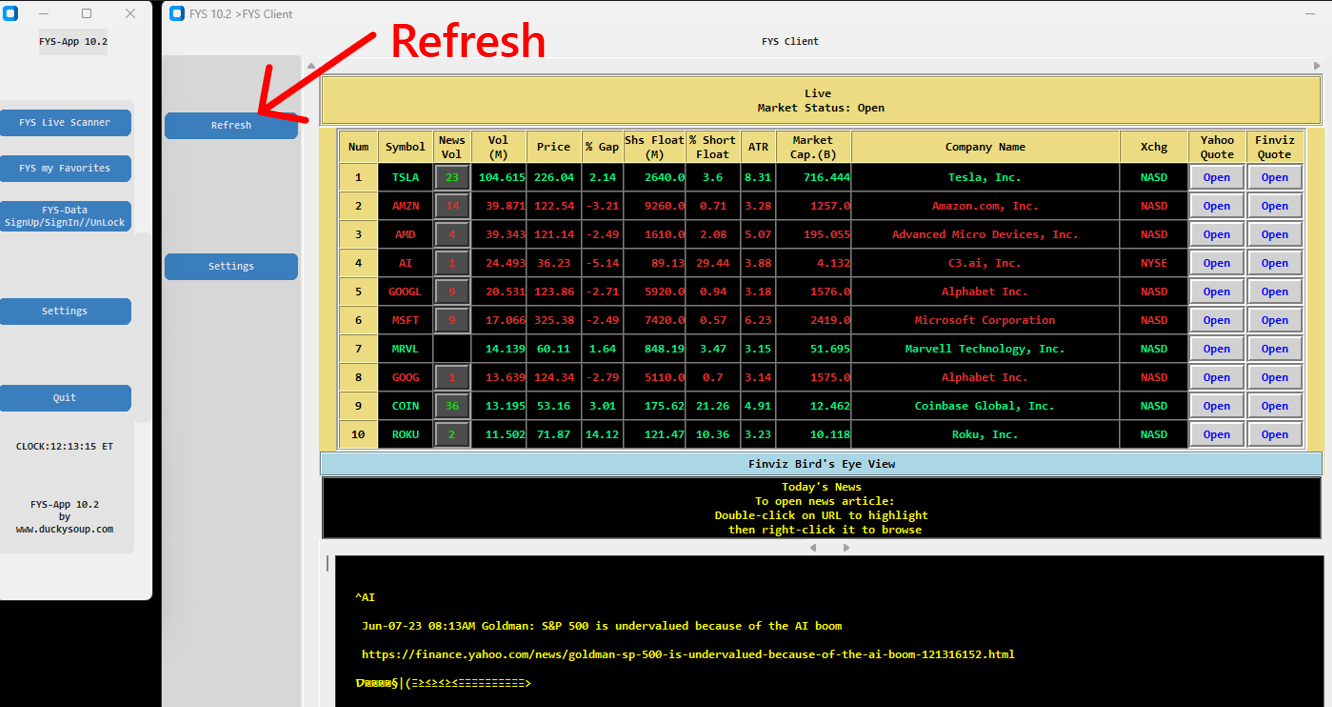
Task: Click right pane arrow below Today's News
Action: pos(846,547)
